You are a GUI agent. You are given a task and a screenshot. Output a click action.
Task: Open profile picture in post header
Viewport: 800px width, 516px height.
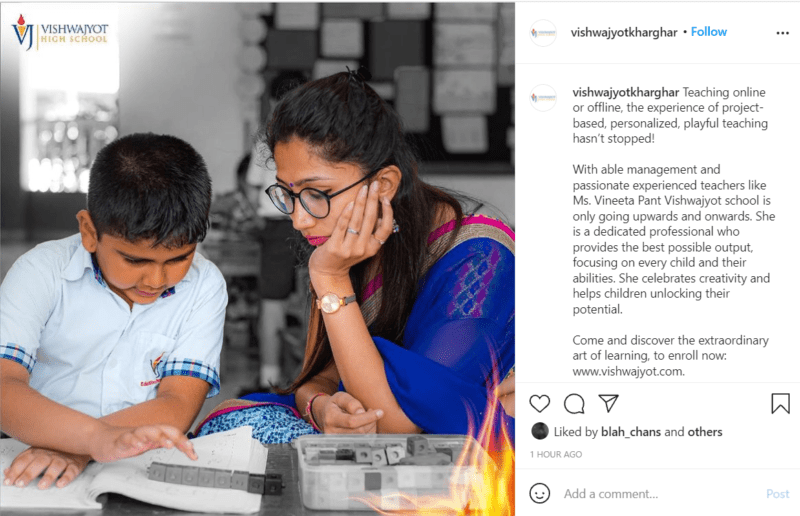tap(543, 33)
